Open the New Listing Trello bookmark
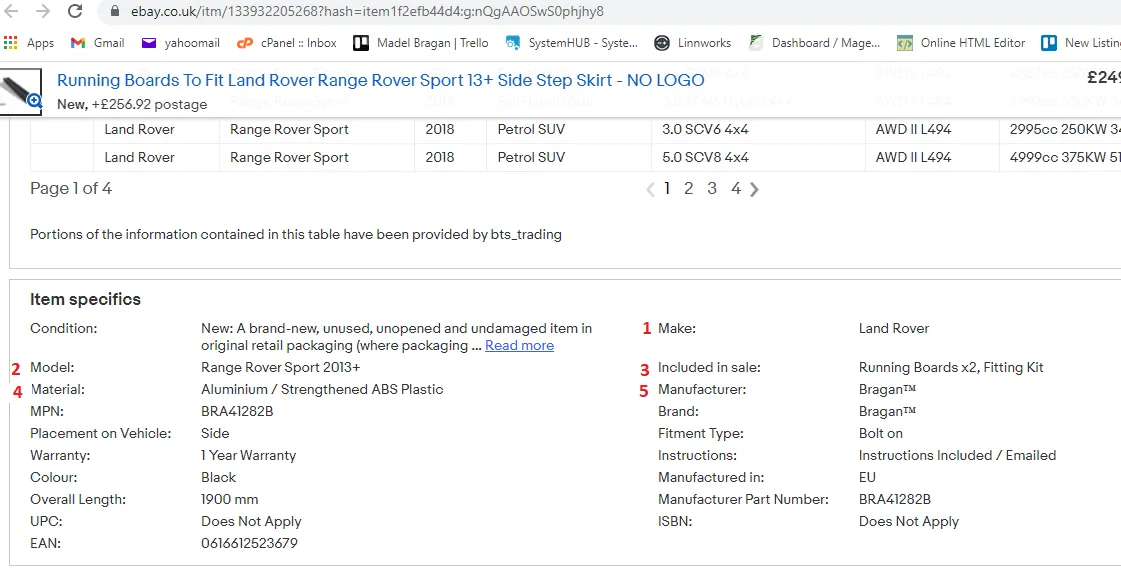 [1081, 43]
